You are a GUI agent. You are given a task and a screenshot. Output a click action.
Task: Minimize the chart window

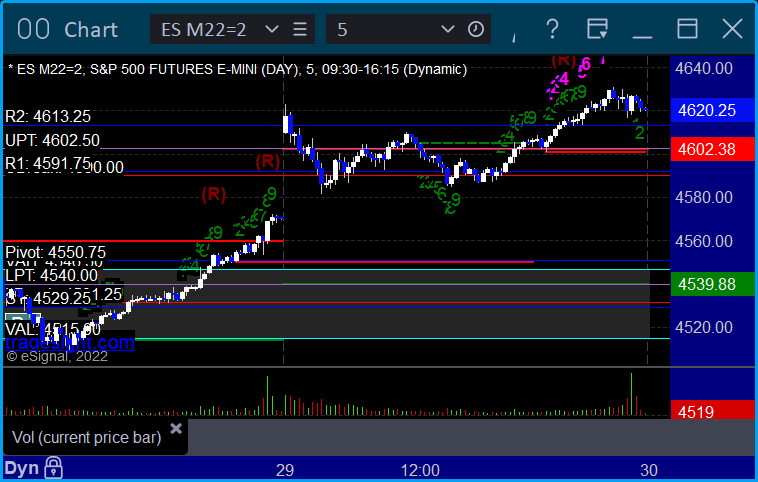tap(642, 36)
